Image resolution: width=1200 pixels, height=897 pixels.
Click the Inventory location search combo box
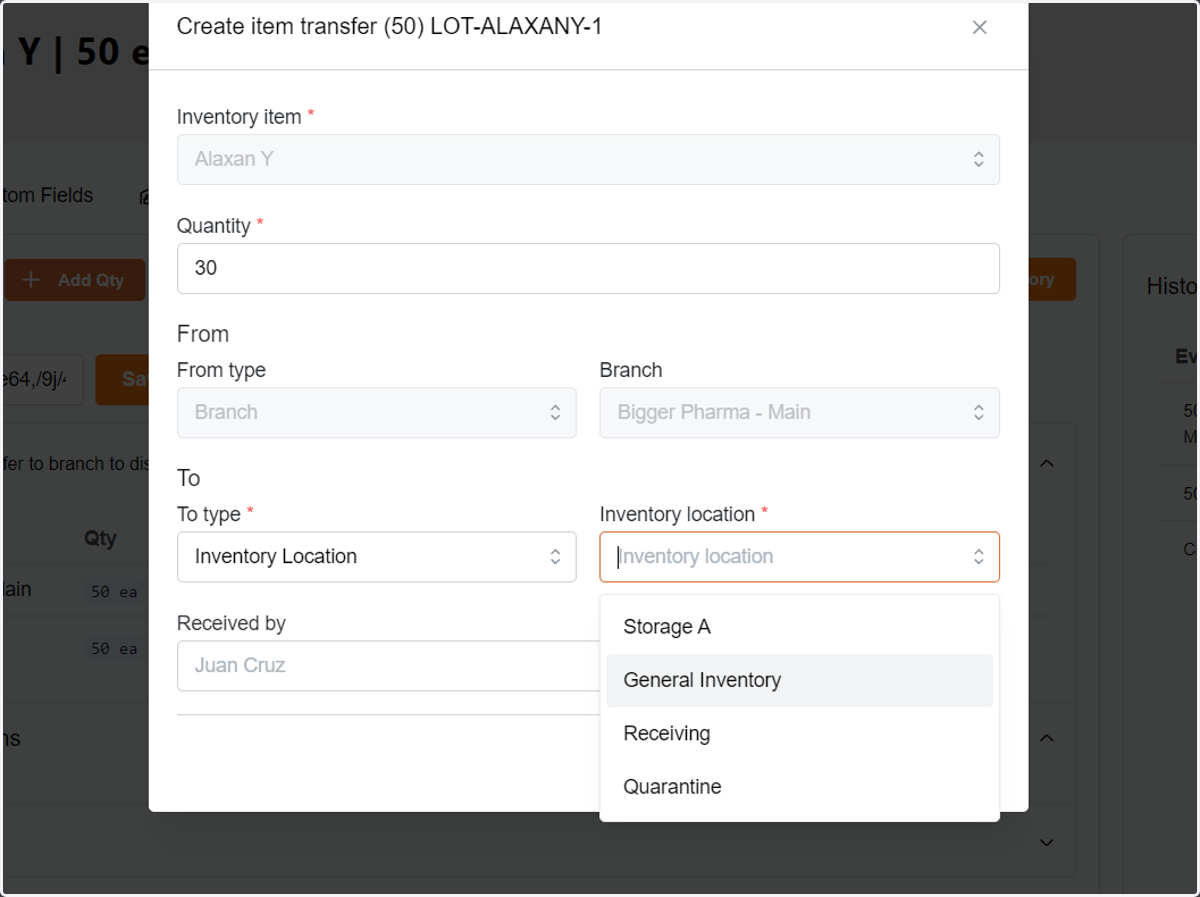point(799,556)
